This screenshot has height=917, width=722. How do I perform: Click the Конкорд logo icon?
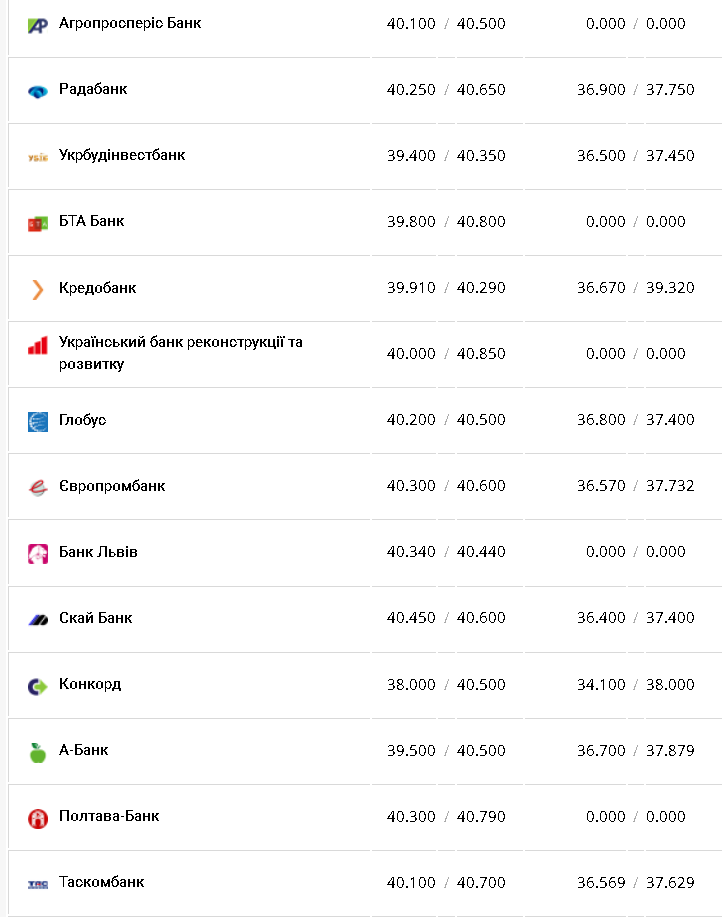(38, 686)
